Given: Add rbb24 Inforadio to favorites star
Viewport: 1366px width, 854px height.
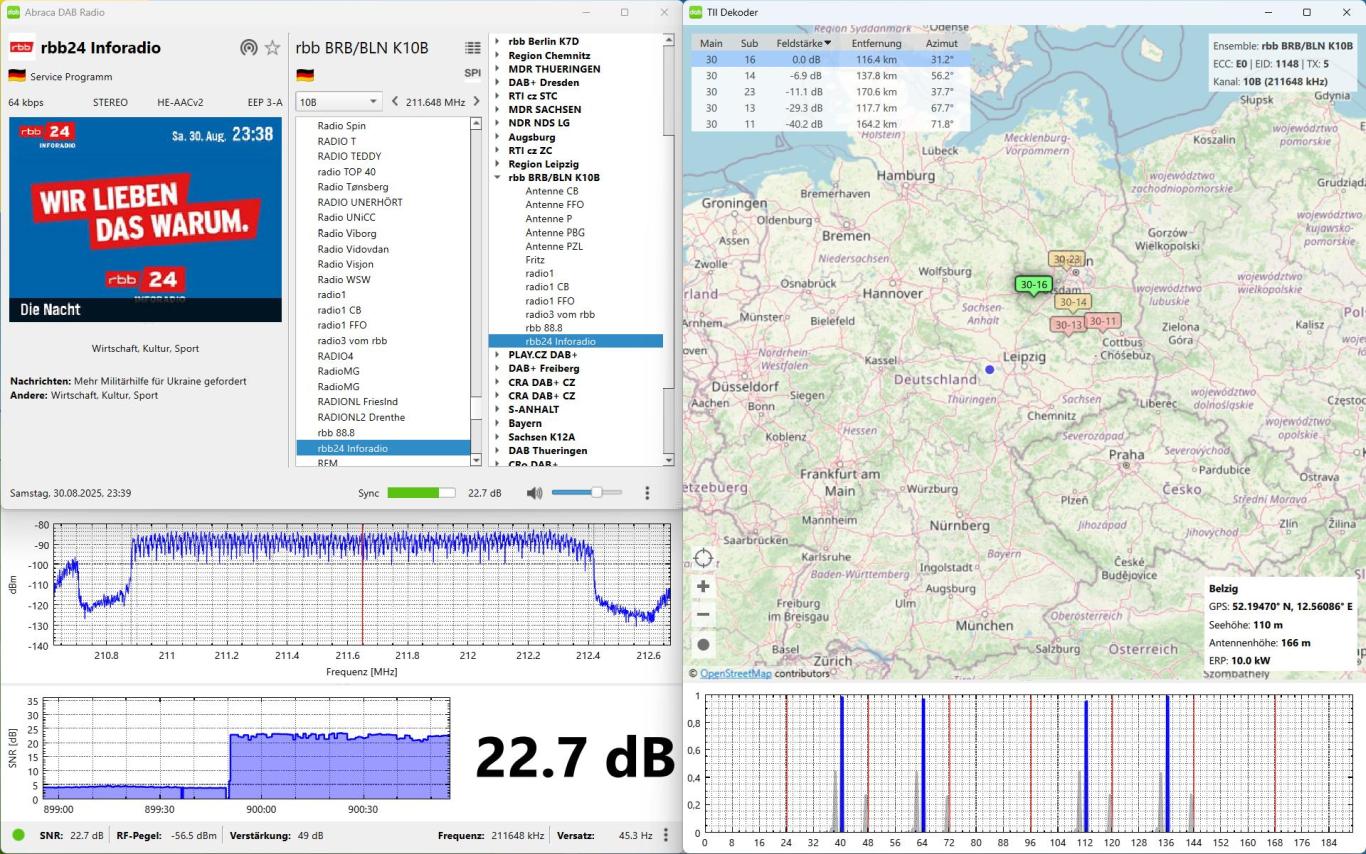Looking at the screenshot, I should [x=272, y=48].
